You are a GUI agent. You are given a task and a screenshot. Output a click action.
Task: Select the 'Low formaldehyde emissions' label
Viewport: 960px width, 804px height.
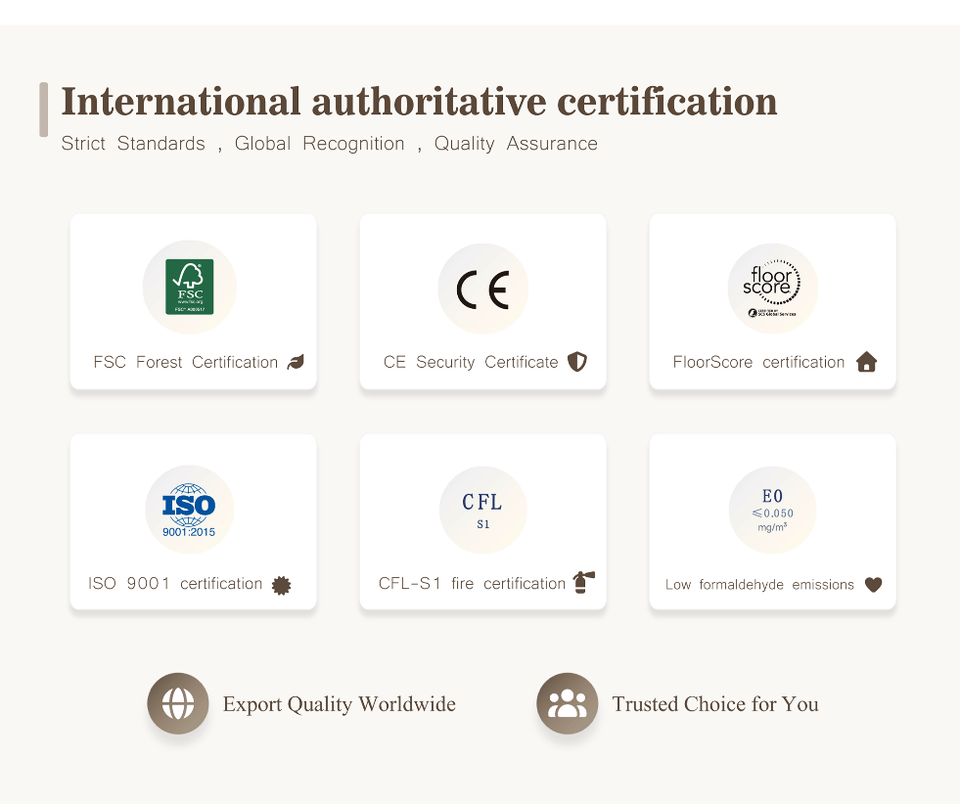point(760,585)
